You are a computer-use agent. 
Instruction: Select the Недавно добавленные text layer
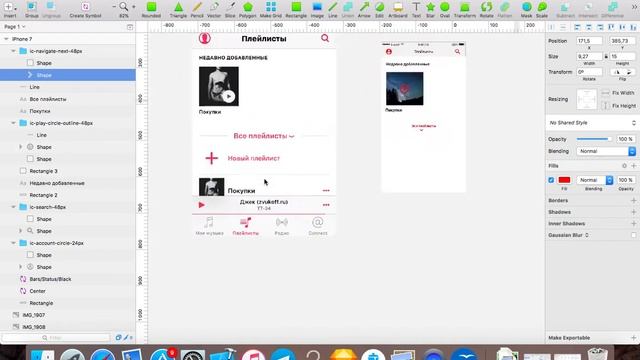(57, 183)
